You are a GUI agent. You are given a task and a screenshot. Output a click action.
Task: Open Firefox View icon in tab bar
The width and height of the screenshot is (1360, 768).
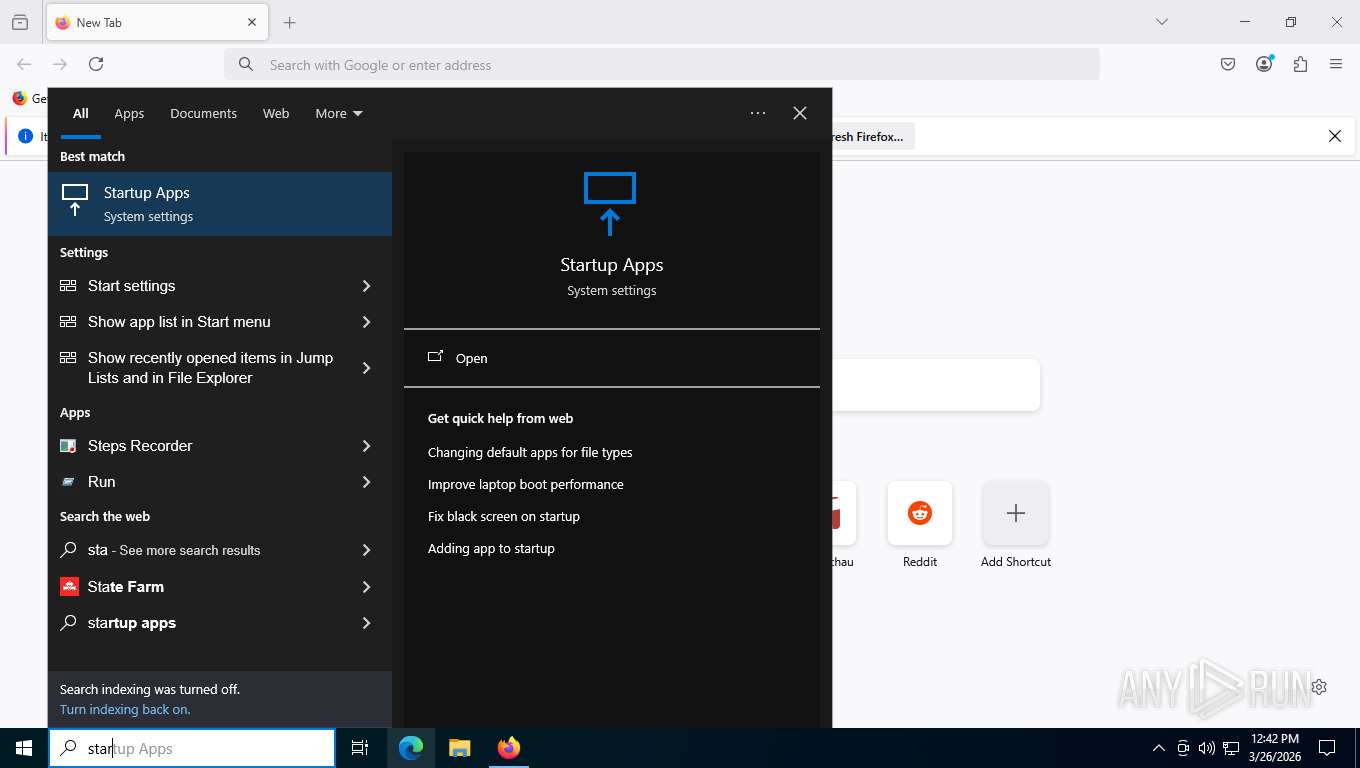(20, 22)
